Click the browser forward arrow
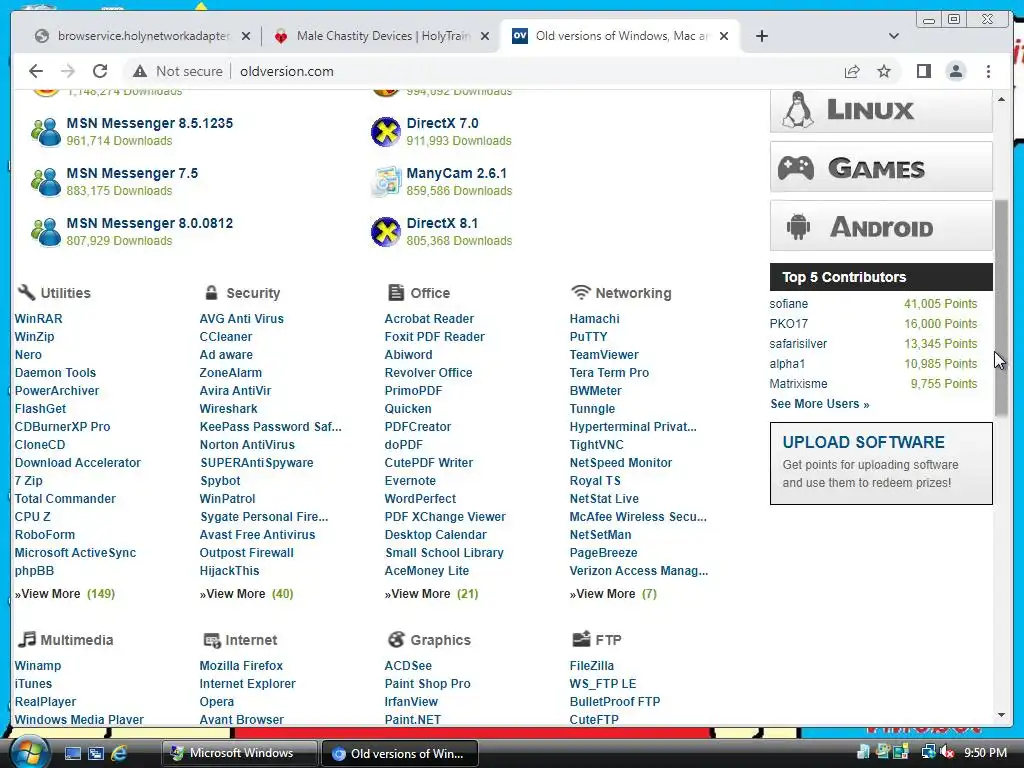The image size is (1024, 768). [x=68, y=71]
